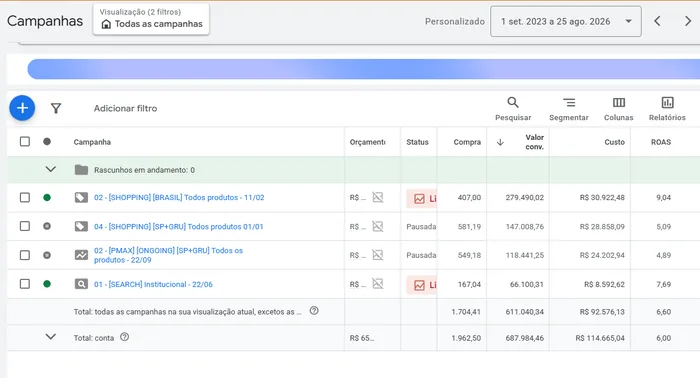Click the blue plus new campaign button
The image size is (700, 378).
click(22, 108)
